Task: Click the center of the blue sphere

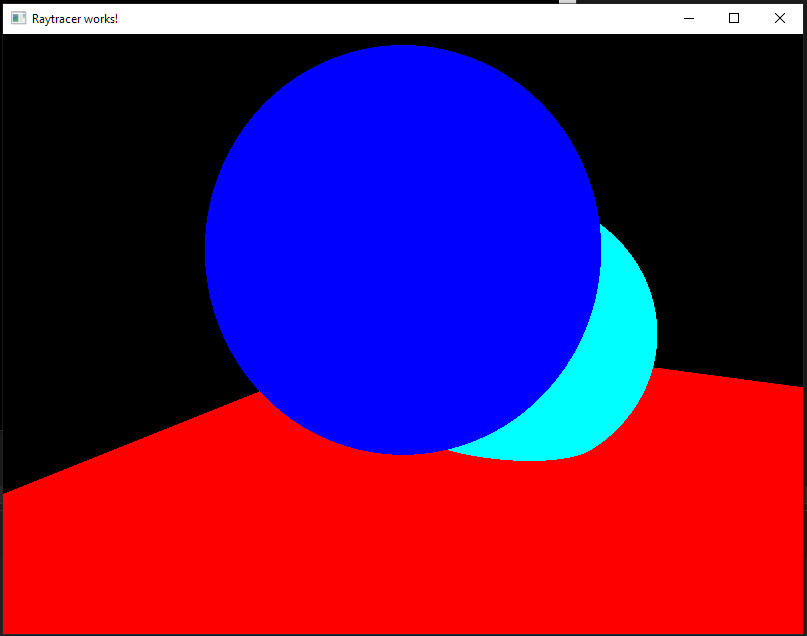Action: 402,250
